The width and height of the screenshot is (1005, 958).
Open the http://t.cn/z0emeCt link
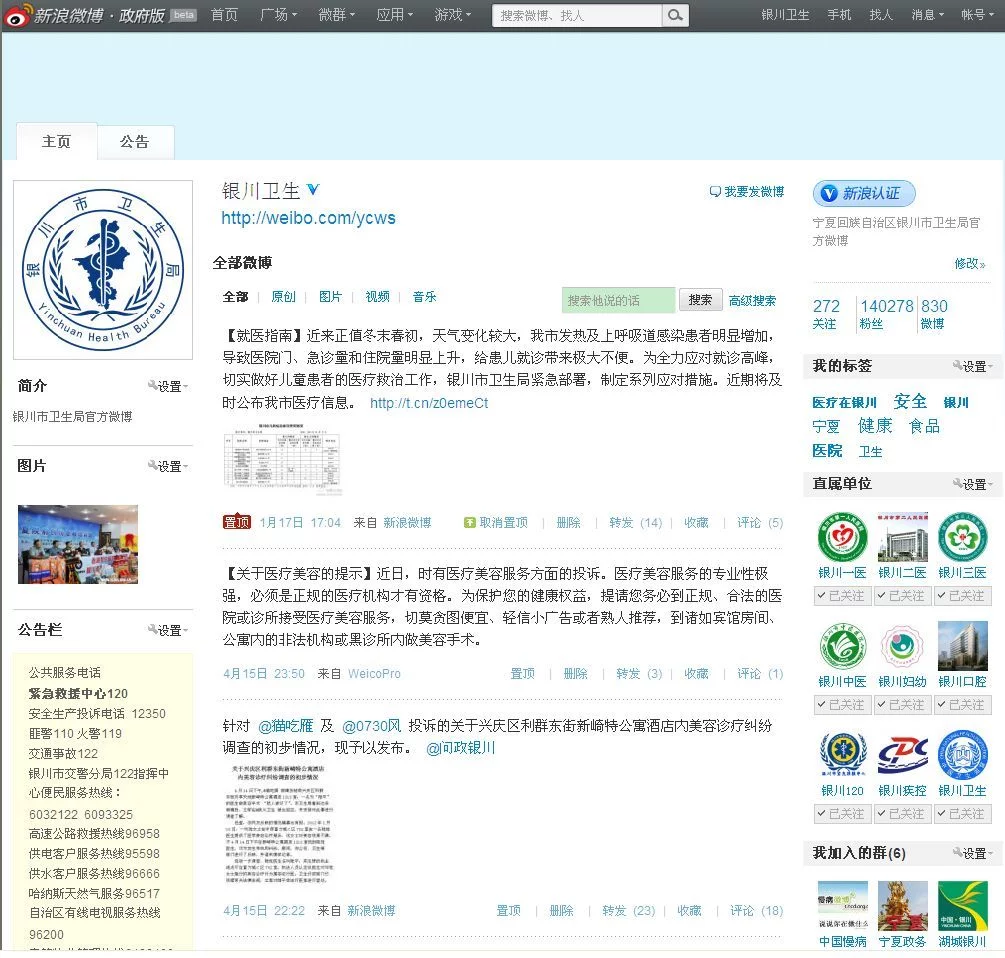point(429,403)
